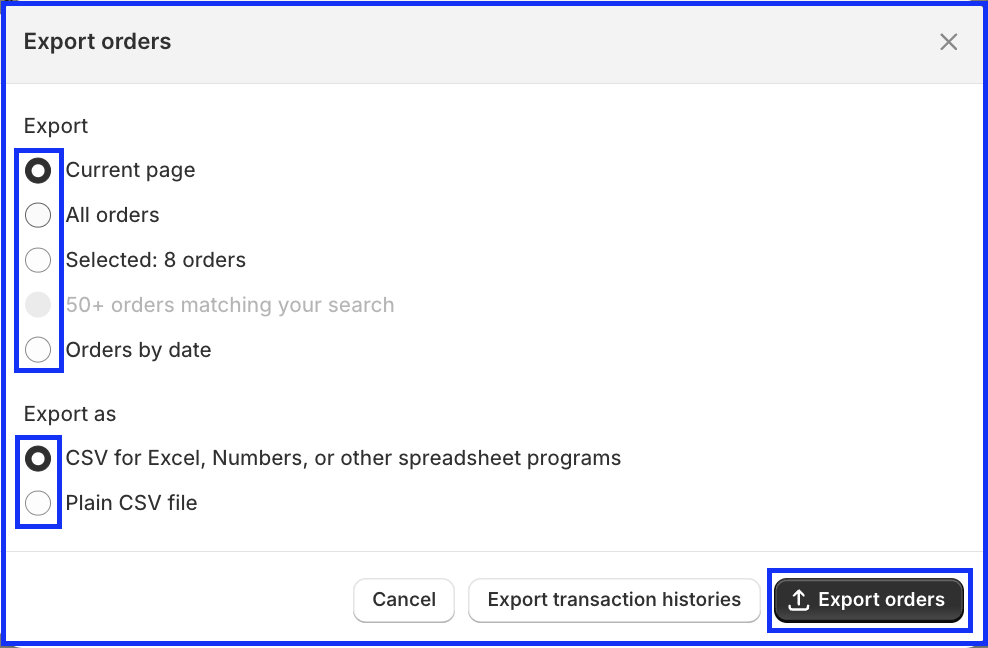Select the Plain CSV file radio circle
Image resolution: width=988 pixels, height=648 pixels.
(x=38, y=503)
